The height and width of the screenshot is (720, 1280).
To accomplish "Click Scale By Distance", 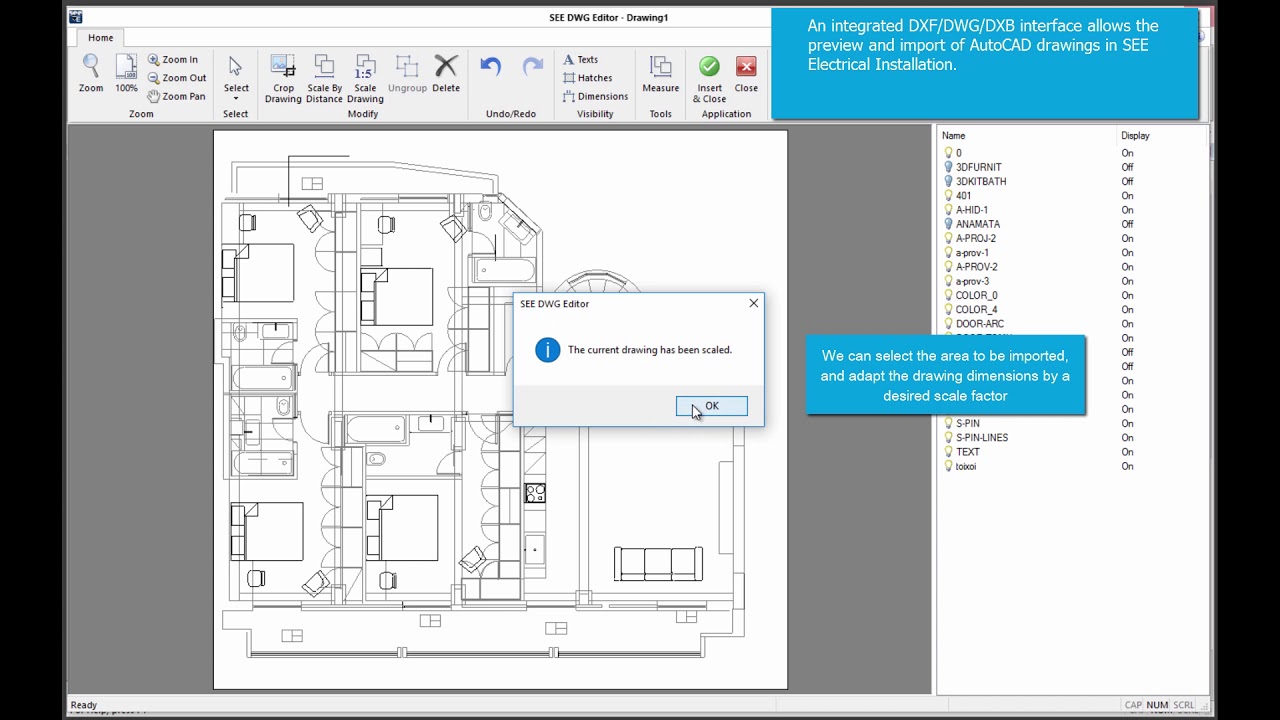I will pyautogui.click(x=324, y=79).
